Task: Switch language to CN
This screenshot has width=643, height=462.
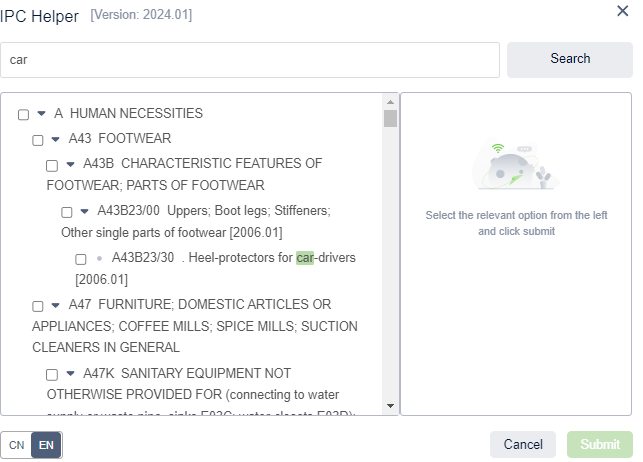Action: pos(17,445)
